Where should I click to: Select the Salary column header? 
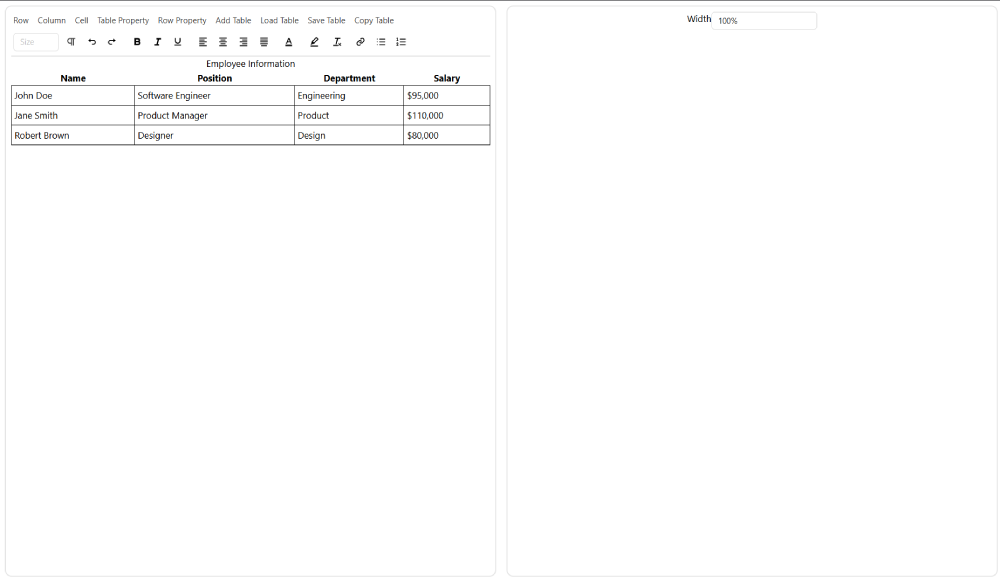[446, 78]
